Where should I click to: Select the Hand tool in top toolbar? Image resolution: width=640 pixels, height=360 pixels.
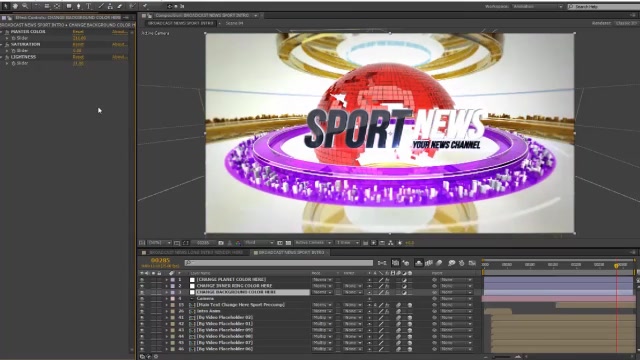[16, 6]
